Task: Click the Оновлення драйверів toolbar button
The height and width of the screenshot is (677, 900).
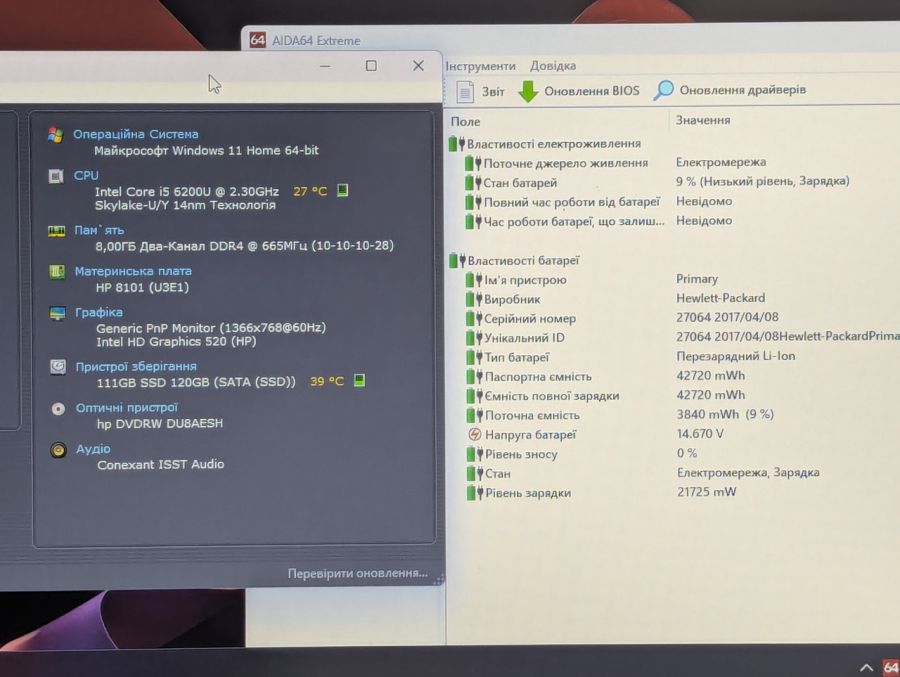Action: (x=730, y=90)
